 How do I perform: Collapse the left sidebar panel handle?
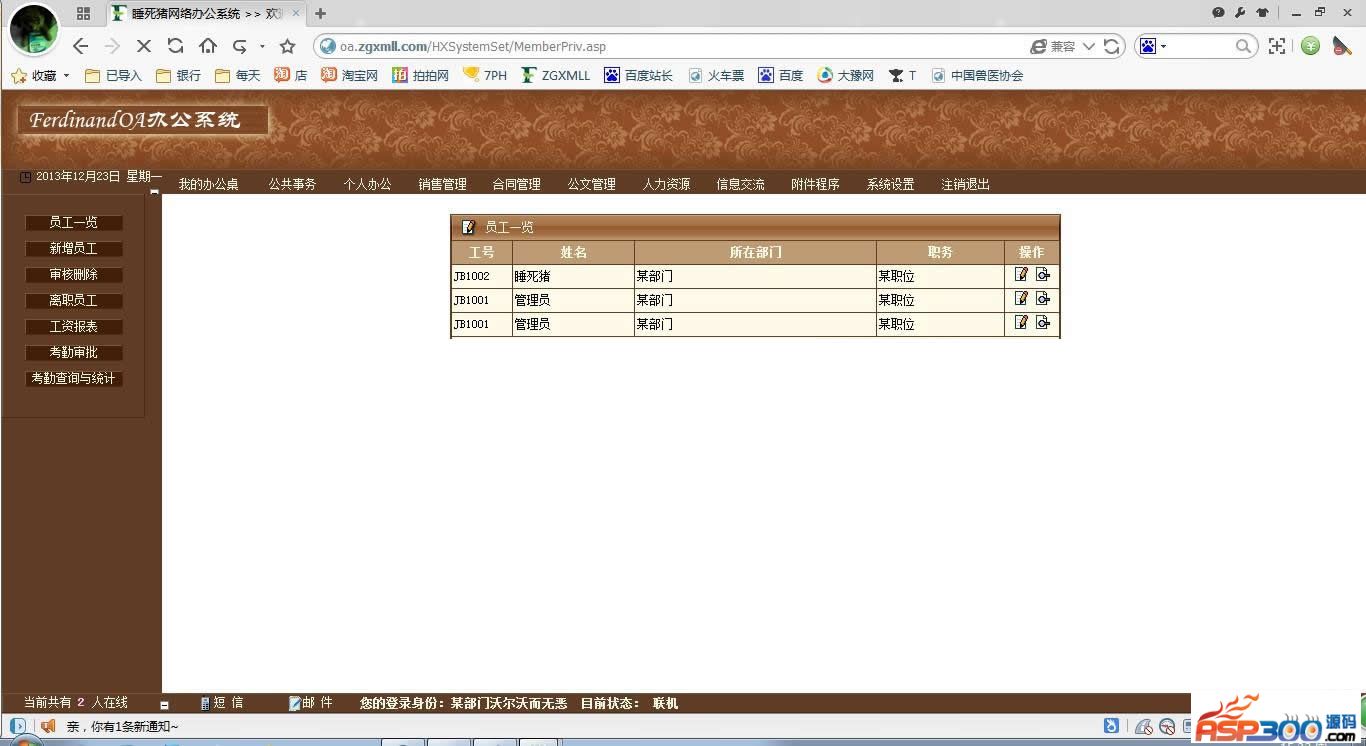tap(155, 192)
